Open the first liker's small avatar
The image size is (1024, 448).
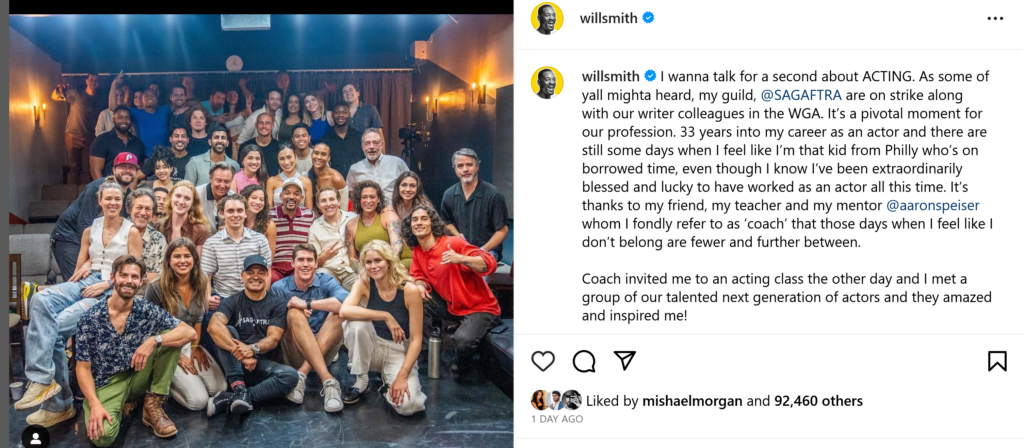click(540, 401)
